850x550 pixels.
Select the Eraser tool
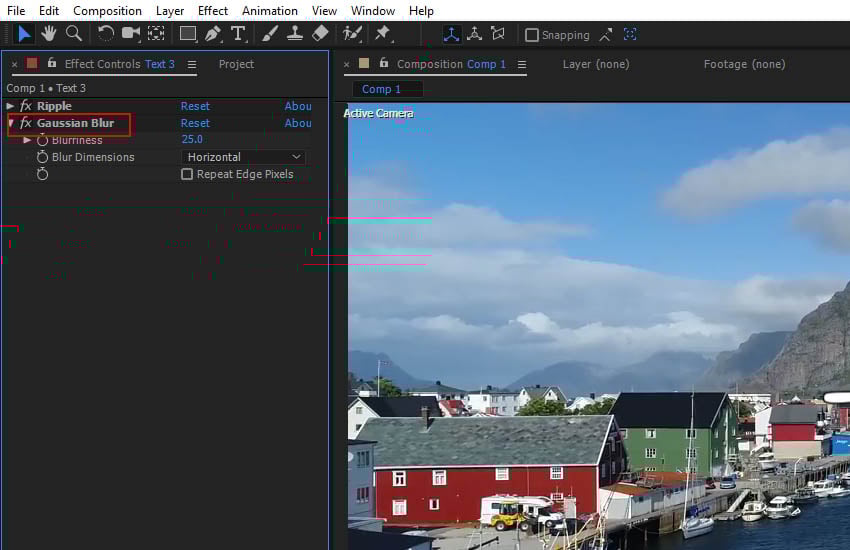click(320, 34)
